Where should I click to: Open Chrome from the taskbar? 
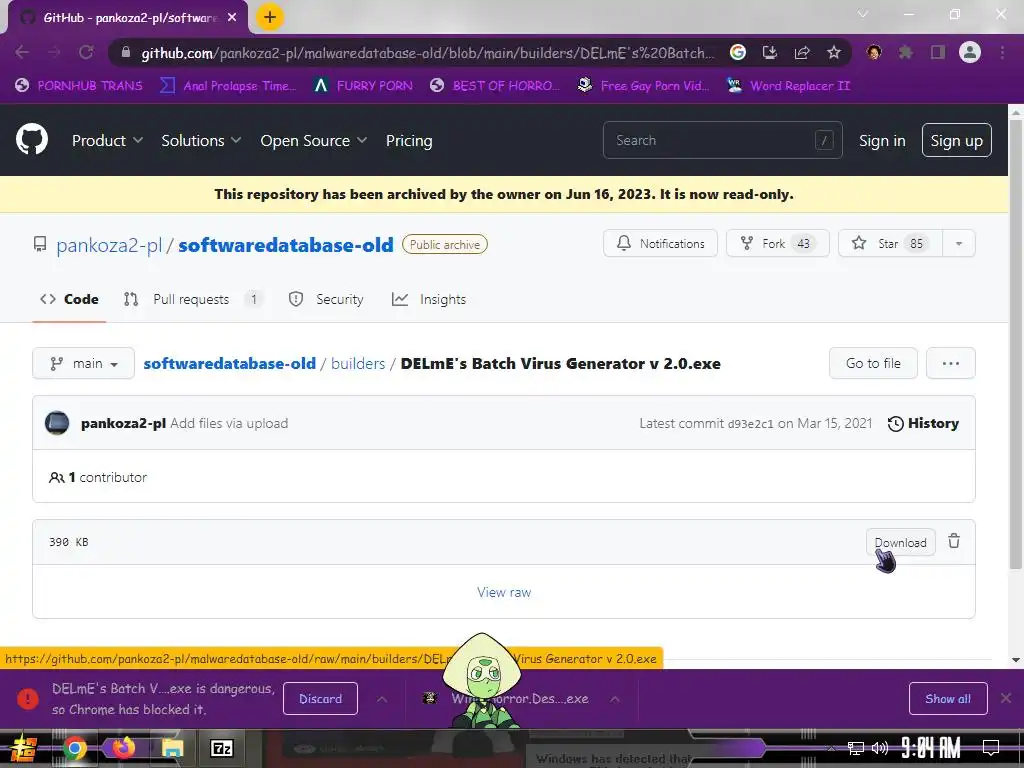pyautogui.click(x=74, y=748)
